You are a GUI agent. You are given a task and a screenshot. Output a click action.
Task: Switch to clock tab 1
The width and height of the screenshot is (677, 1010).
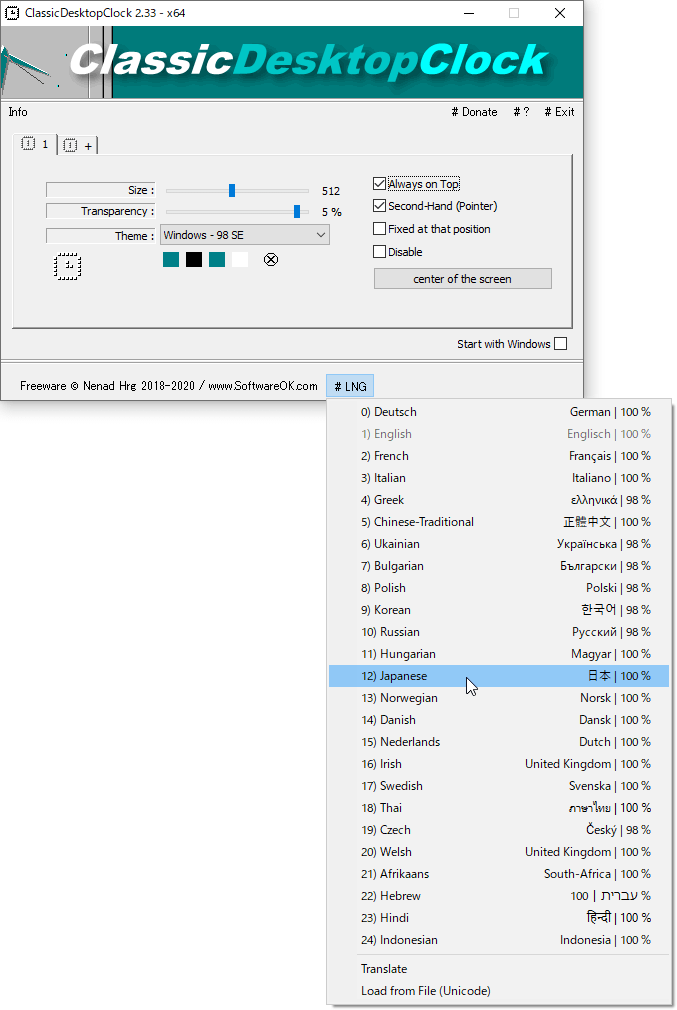[35, 144]
